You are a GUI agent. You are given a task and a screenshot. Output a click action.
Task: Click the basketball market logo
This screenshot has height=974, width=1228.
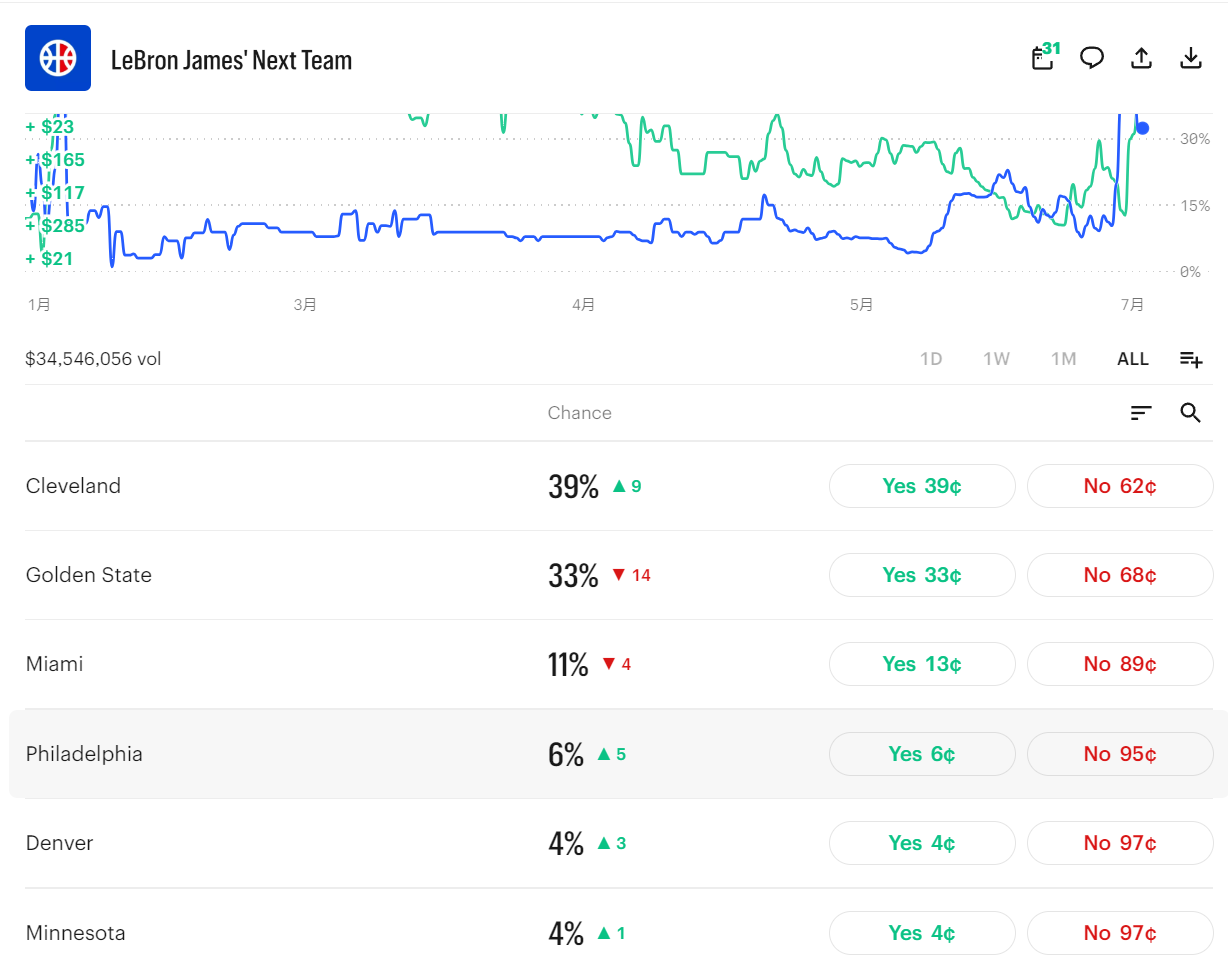(x=58, y=58)
